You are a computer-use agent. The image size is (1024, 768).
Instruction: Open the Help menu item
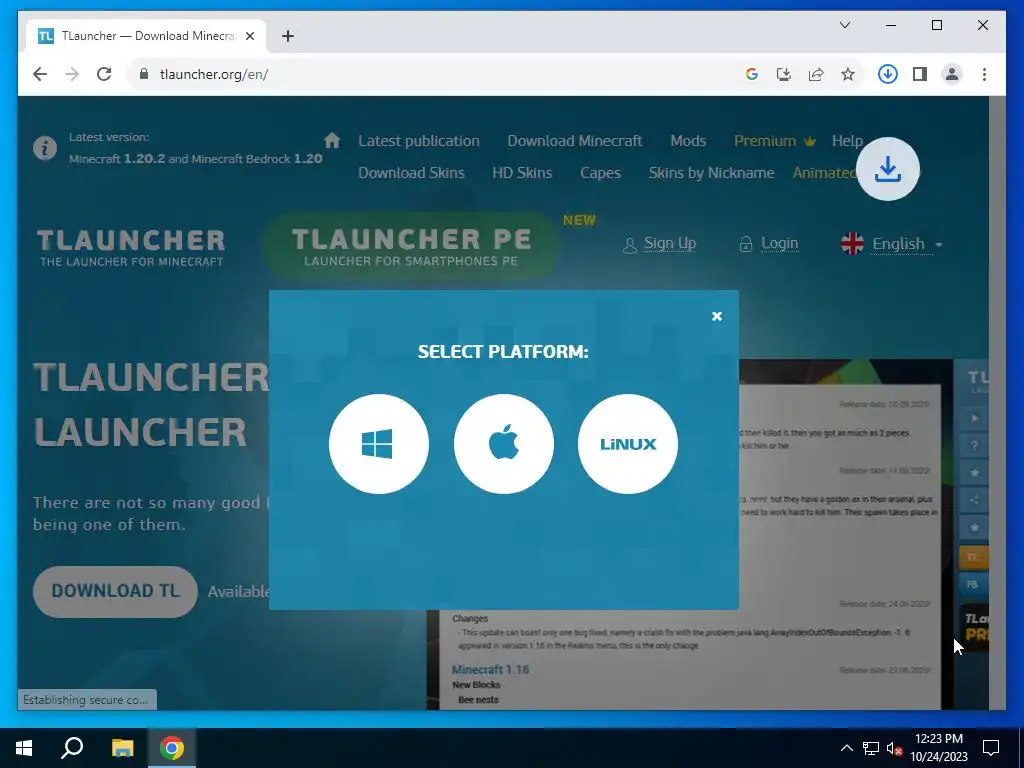pyautogui.click(x=847, y=141)
